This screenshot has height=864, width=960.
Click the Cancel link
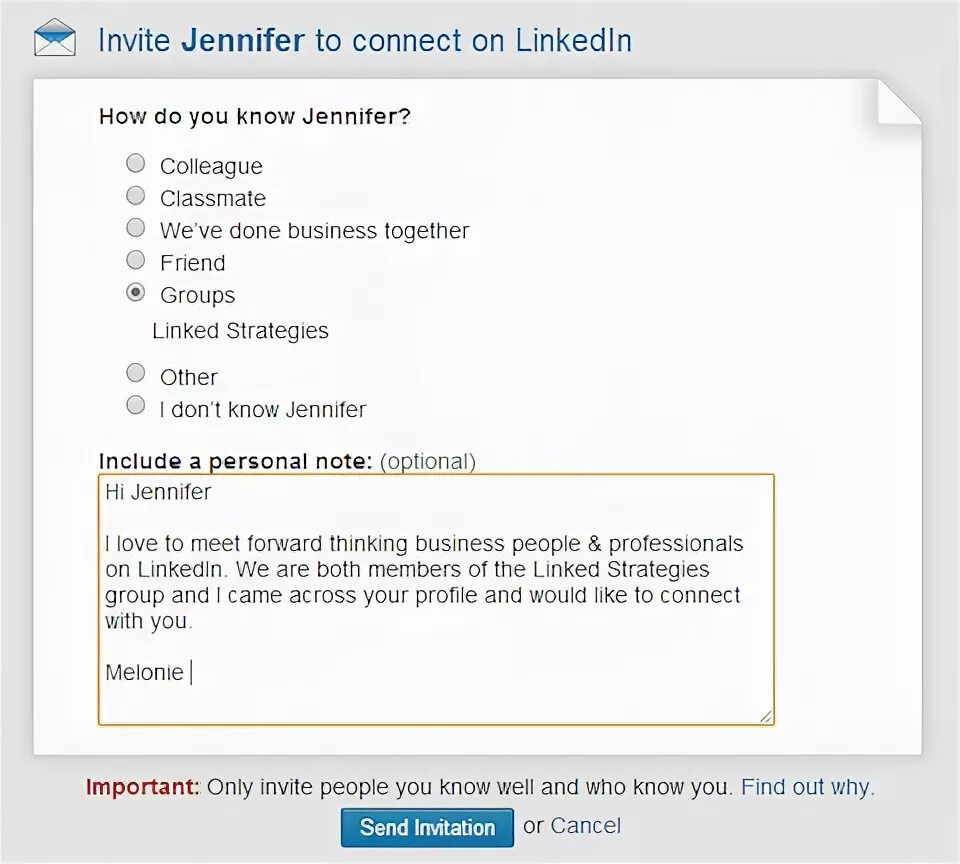pos(585,826)
